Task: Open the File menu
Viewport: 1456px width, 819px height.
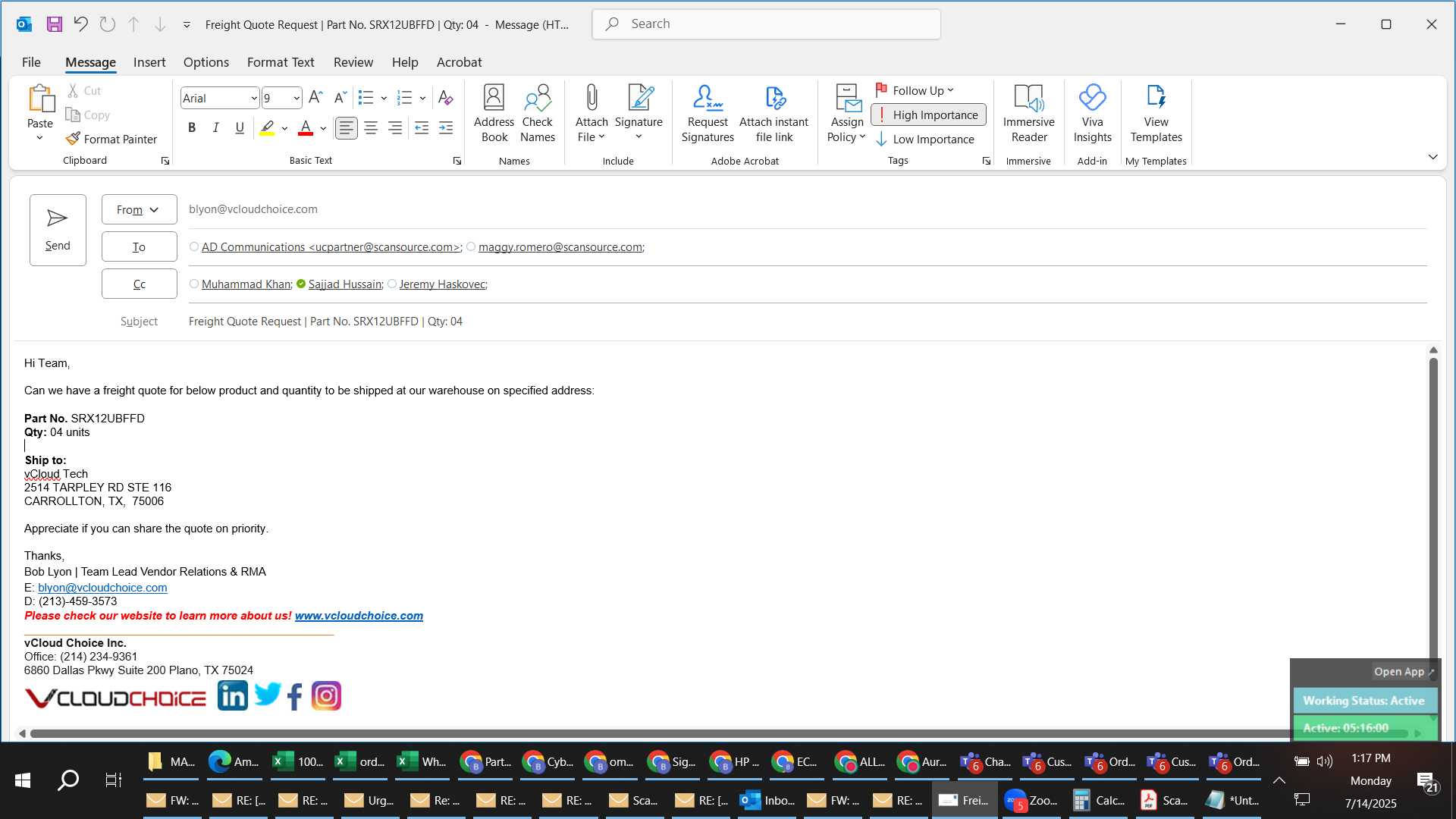Action: click(x=31, y=62)
